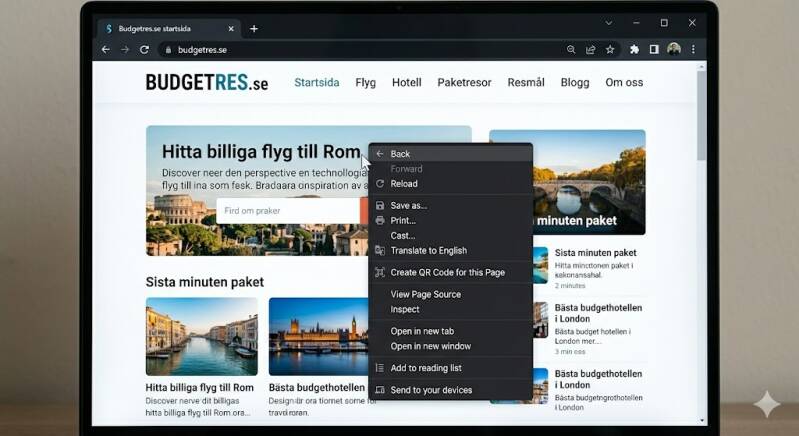This screenshot has height=436, width=799.
Task: Open a new tab with plus button
Action: pyautogui.click(x=254, y=29)
